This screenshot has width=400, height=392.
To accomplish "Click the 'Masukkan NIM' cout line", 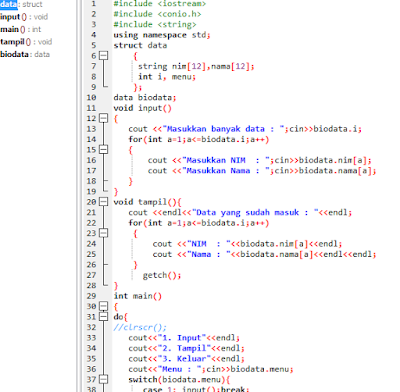I will tap(260, 160).
